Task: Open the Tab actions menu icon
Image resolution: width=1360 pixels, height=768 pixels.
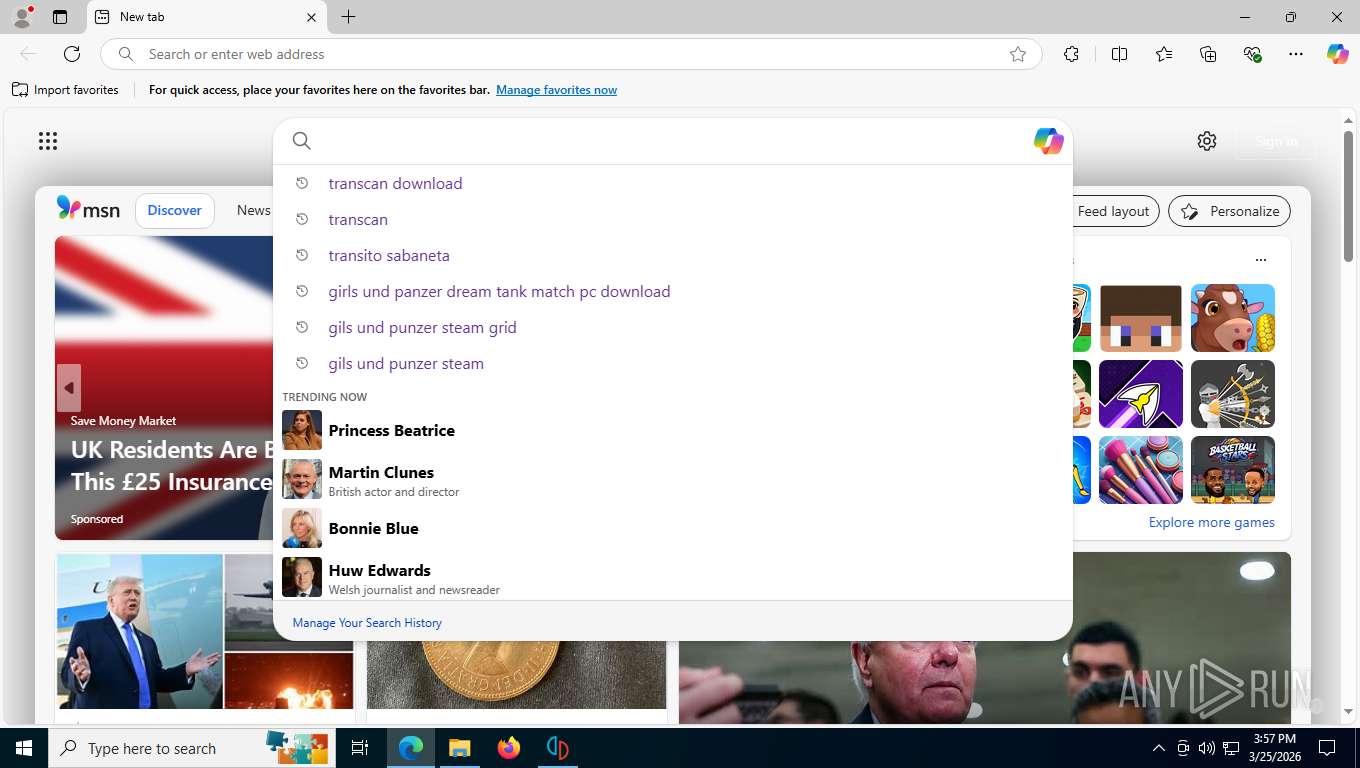Action: coord(60,17)
